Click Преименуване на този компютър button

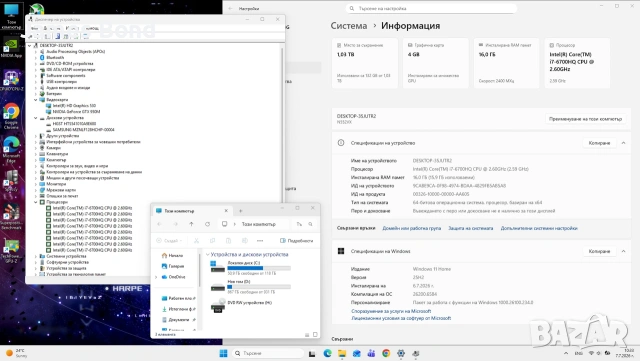click(x=585, y=119)
